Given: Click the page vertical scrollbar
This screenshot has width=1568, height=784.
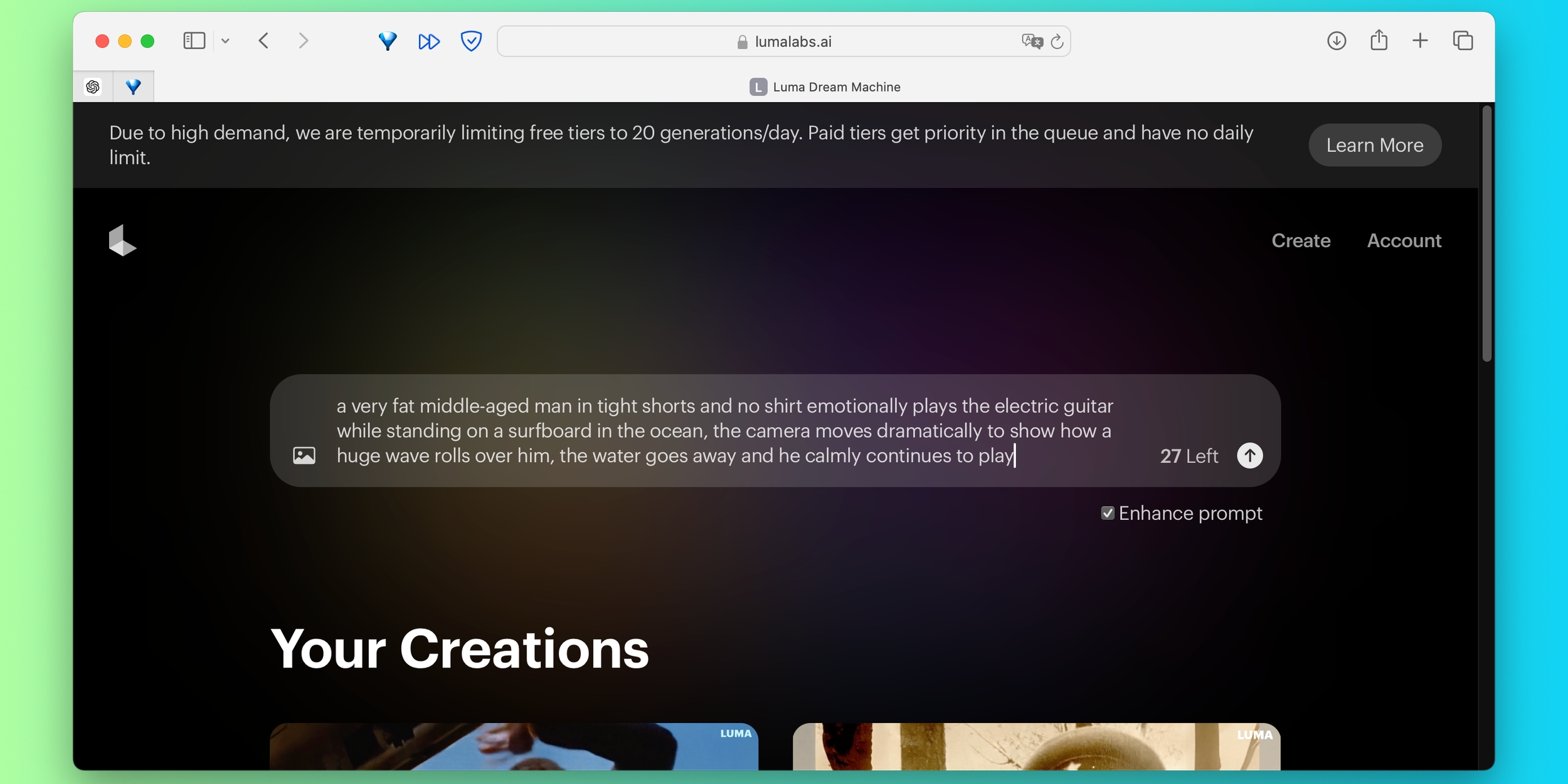Looking at the screenshot, I should point(1486,234).
